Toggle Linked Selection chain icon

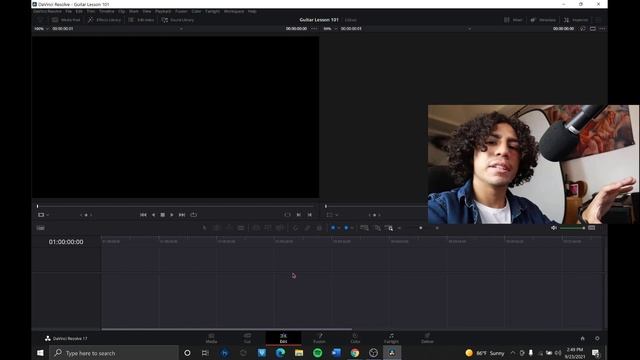click(307, 228)
